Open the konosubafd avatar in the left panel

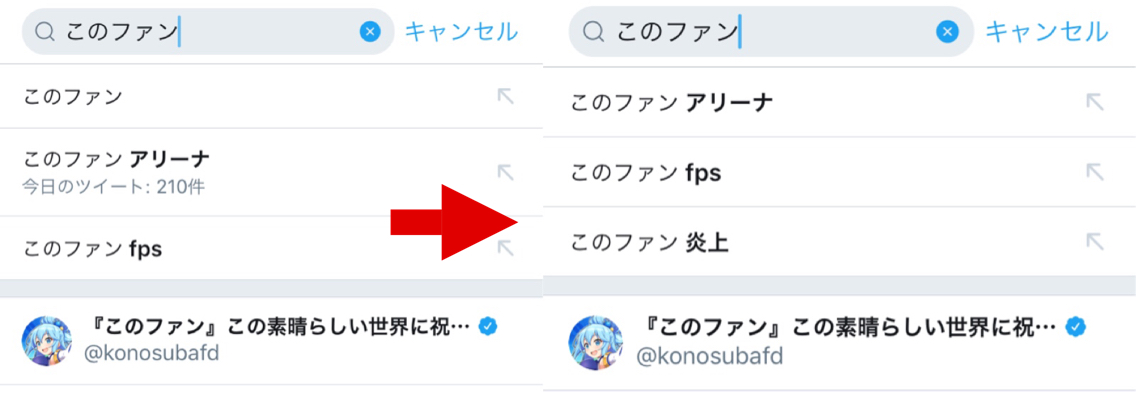click(47, 341)
